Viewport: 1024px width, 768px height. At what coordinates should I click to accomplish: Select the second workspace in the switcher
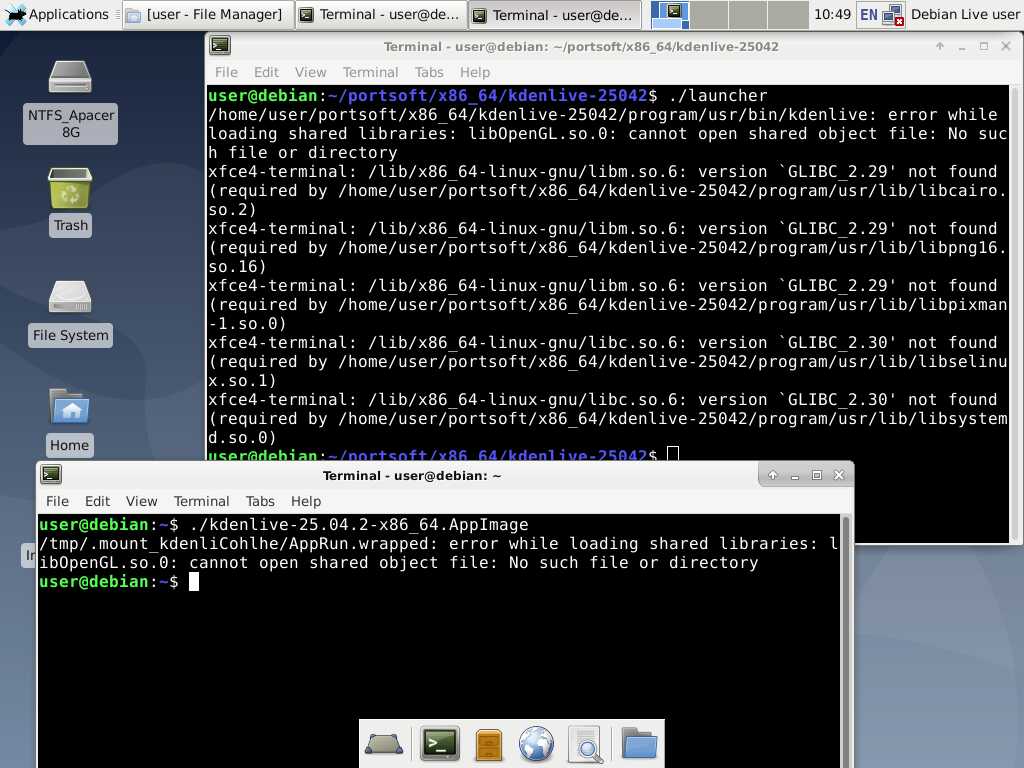click(x=709, y=14)
